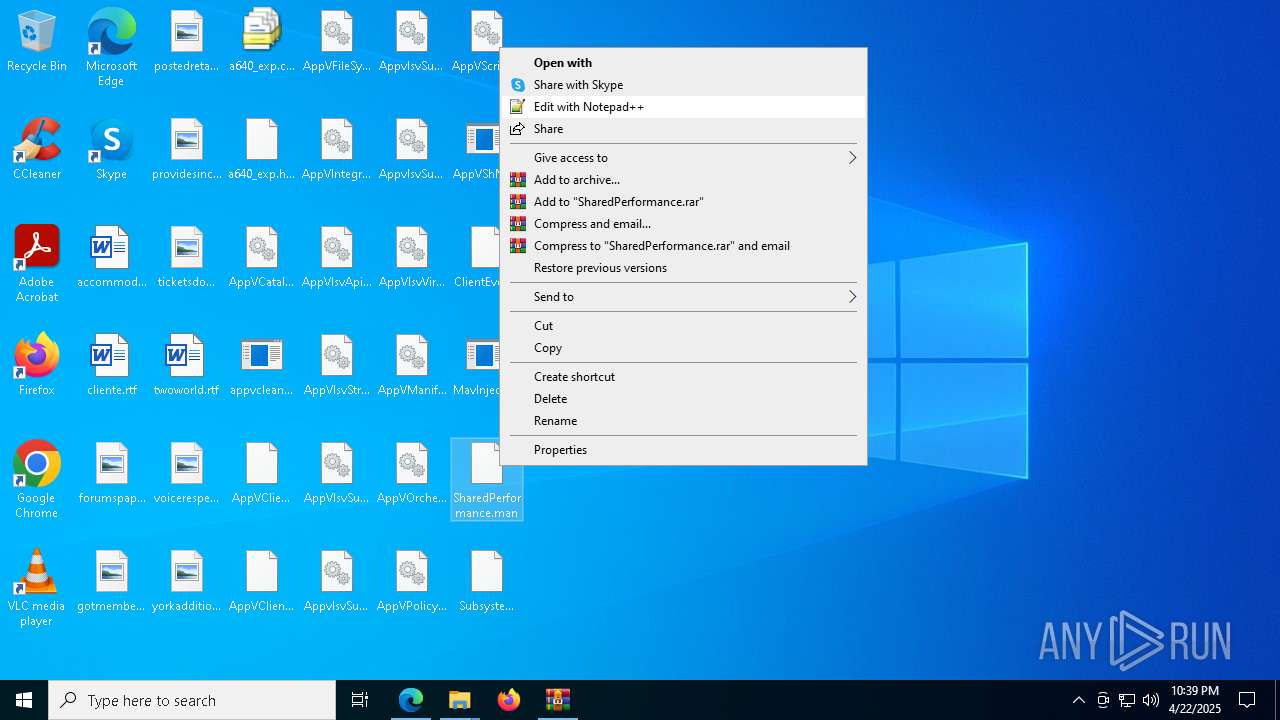Open Microsoft Edge from the taskbar
Image resolution: width=1280 pixels, height=720 pixels.
[x=411, y=700]
